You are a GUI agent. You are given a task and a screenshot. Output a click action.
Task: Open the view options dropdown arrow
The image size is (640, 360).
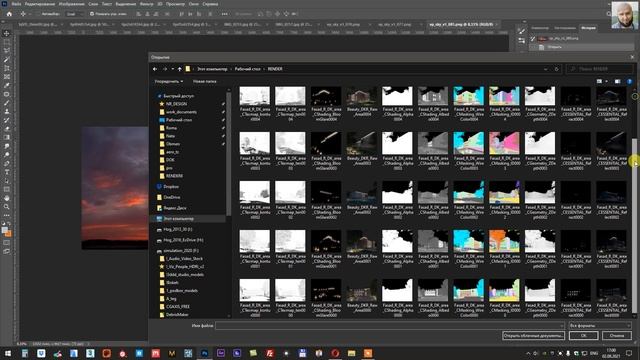point(607,82)
